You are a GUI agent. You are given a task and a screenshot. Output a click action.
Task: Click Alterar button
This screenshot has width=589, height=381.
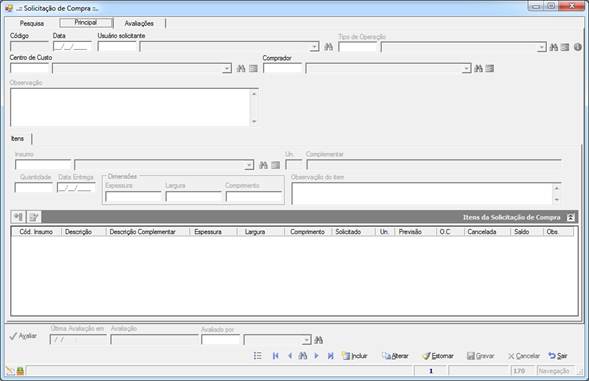(395, 356)
